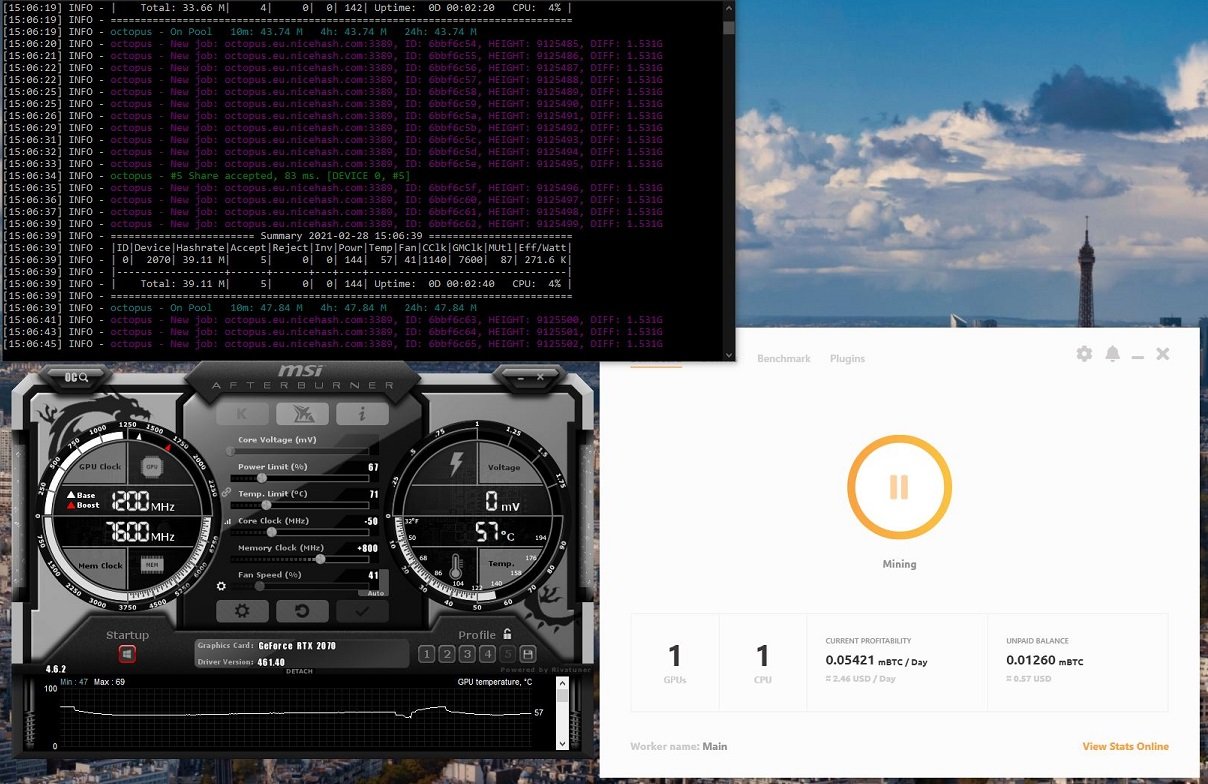
Task: Apply Afterburner settings with checkmark button
Action: (x=362, y=611)
